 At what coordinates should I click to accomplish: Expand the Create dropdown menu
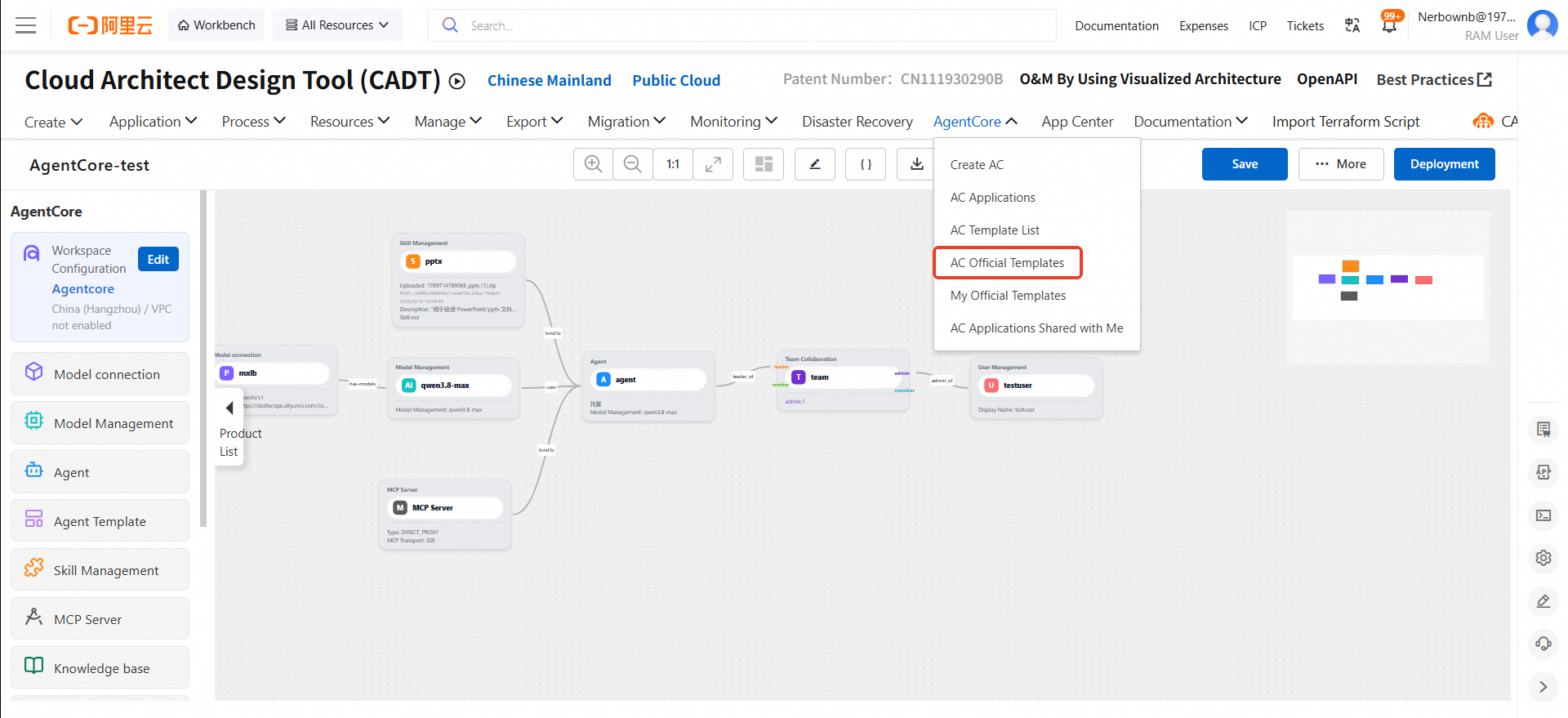pyautogui.click(x=53, y=122)
